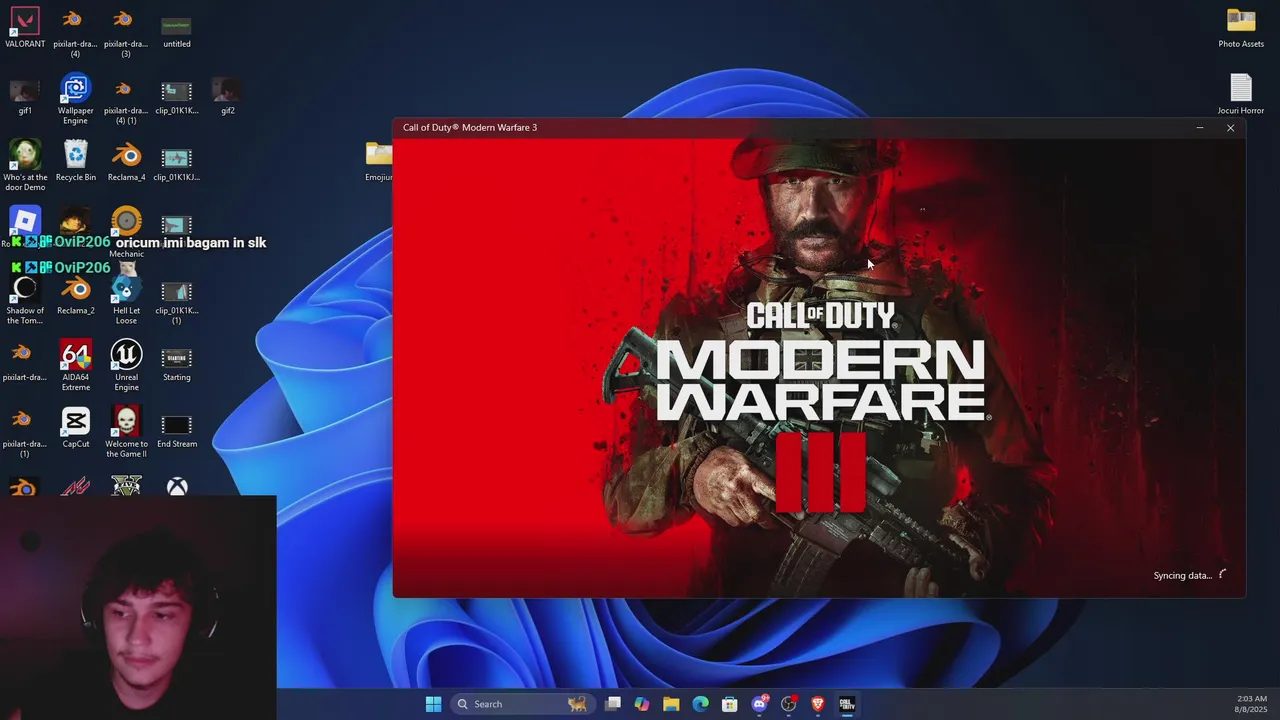Open Microsoft Store from the taskbar
This screenshot has height=720, width=1280.
pos(730,704)
